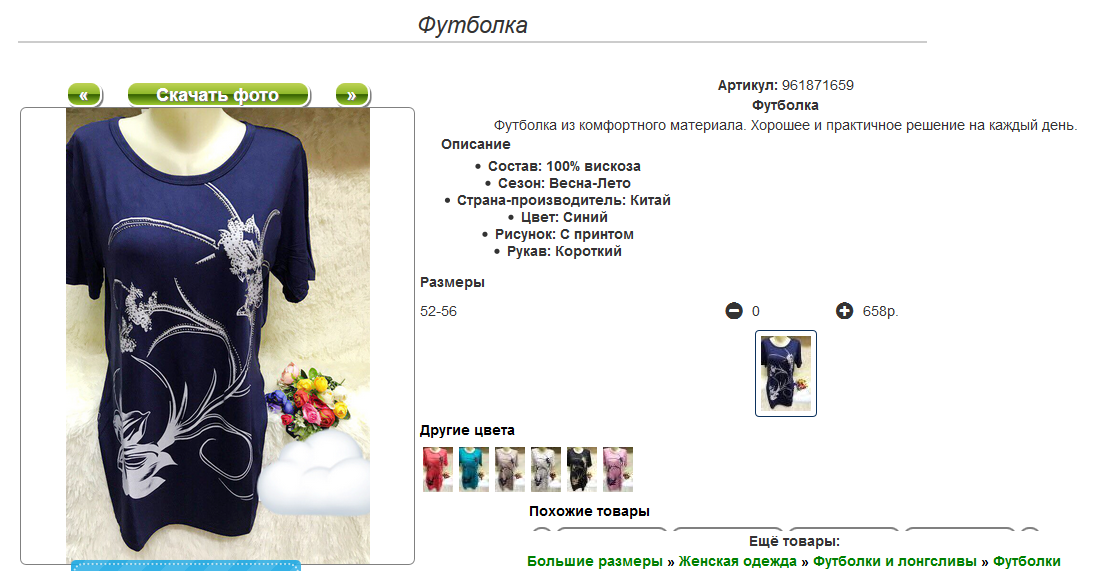Image resolution: width=1116 pixels, height=571 pixels.
Task: Go to the next photo with » button
Action: tap(352, 95)
